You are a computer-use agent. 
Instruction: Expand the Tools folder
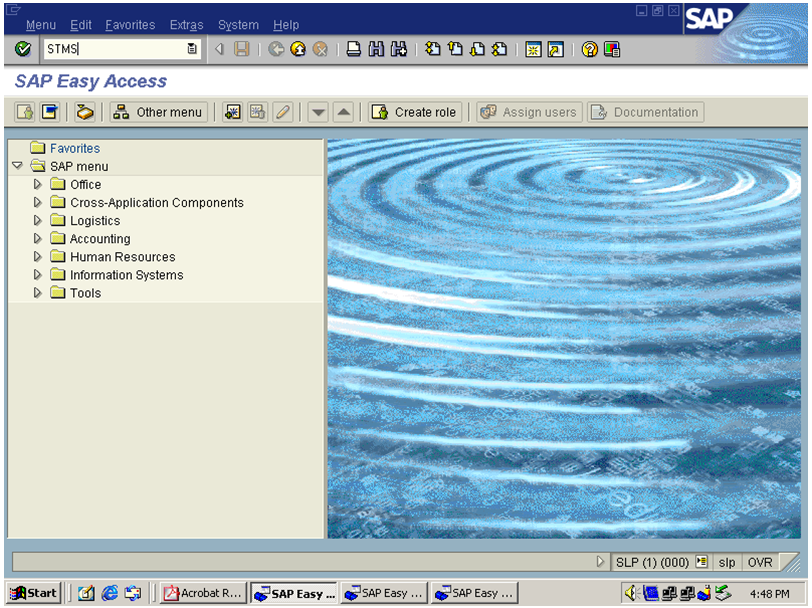[x=37, y=293]
